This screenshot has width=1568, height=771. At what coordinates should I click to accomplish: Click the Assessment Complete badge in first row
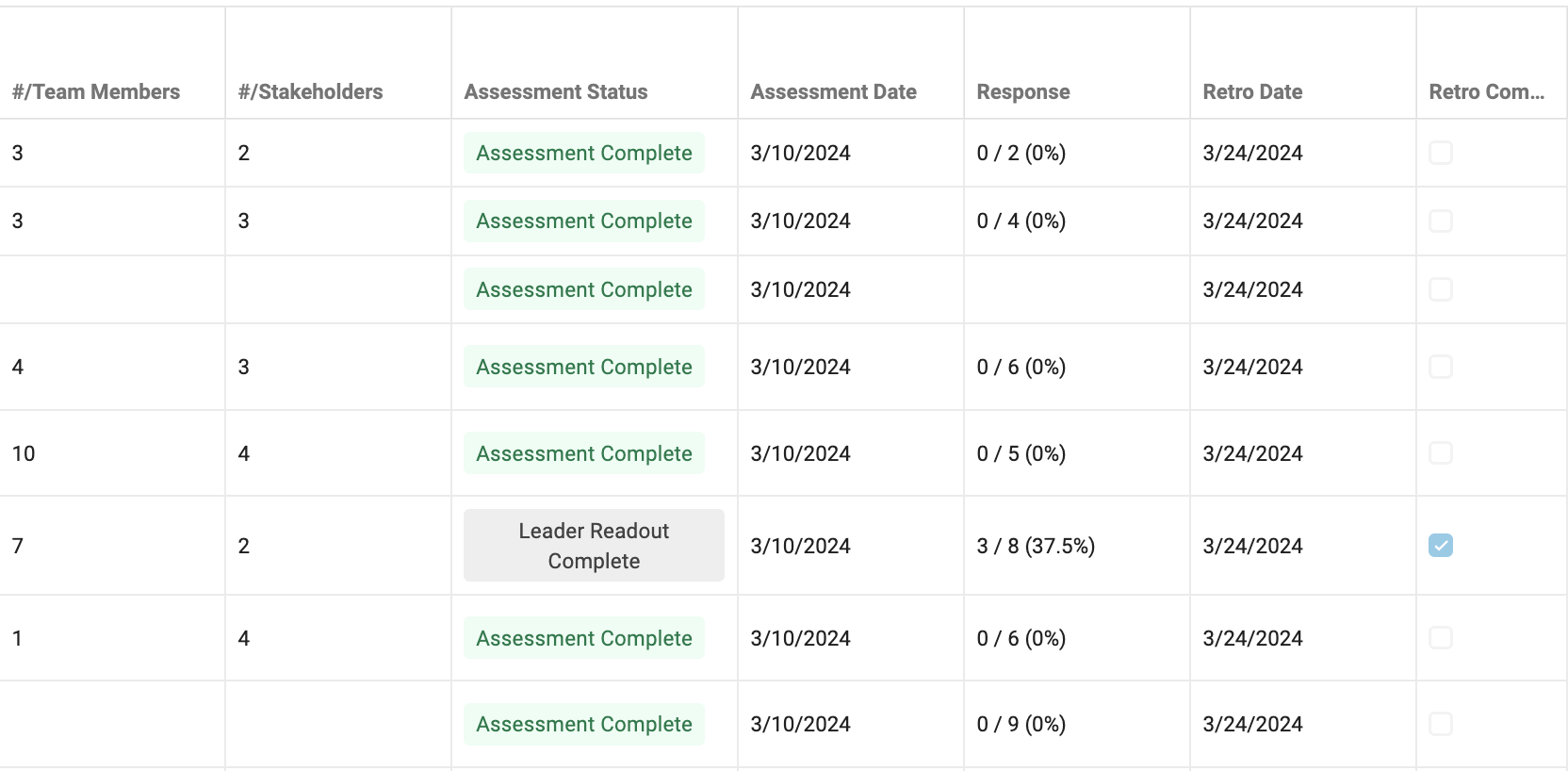584,153
